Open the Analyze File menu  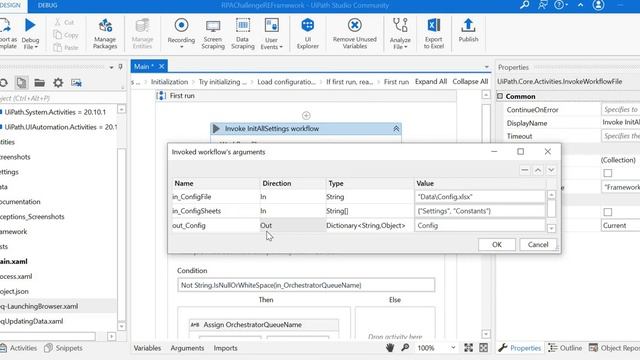pyautogui.click(x=400, y=34)
